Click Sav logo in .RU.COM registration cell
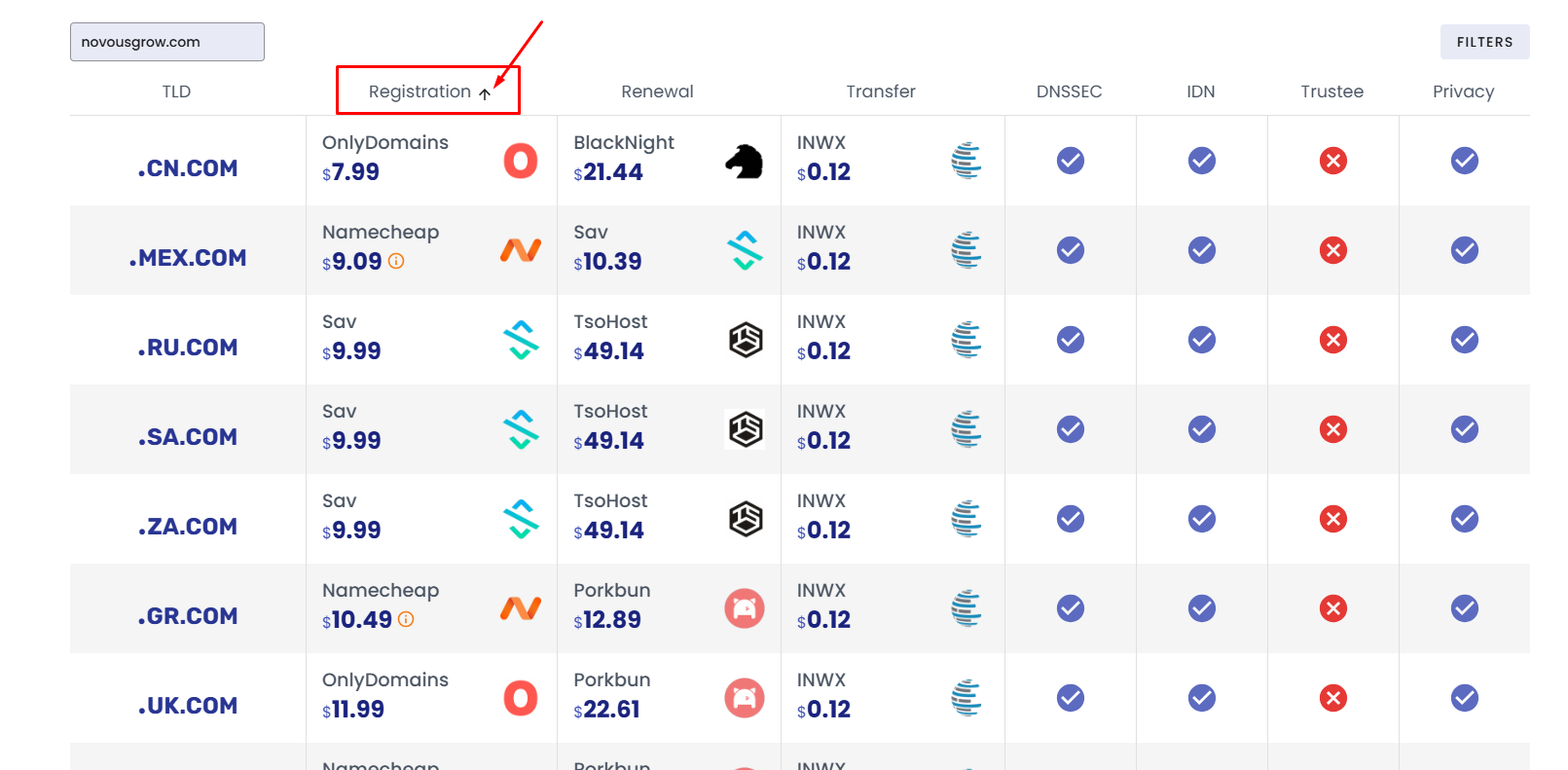Image resolution: width=1568 pixels, height=770 pixels. point(521,340)
